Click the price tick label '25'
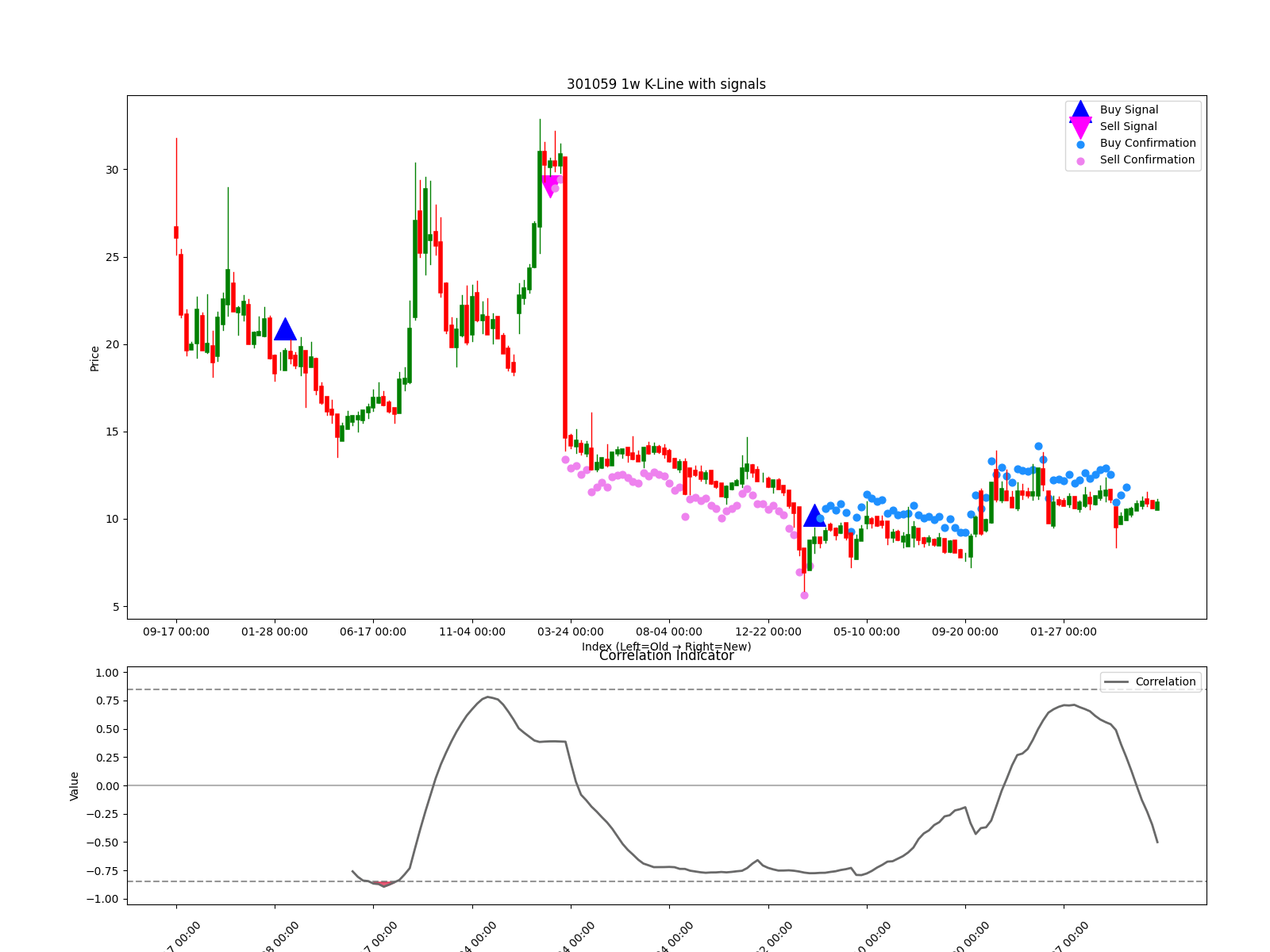This screenshot has height=952, width=1270. click(x=112, y=257)
